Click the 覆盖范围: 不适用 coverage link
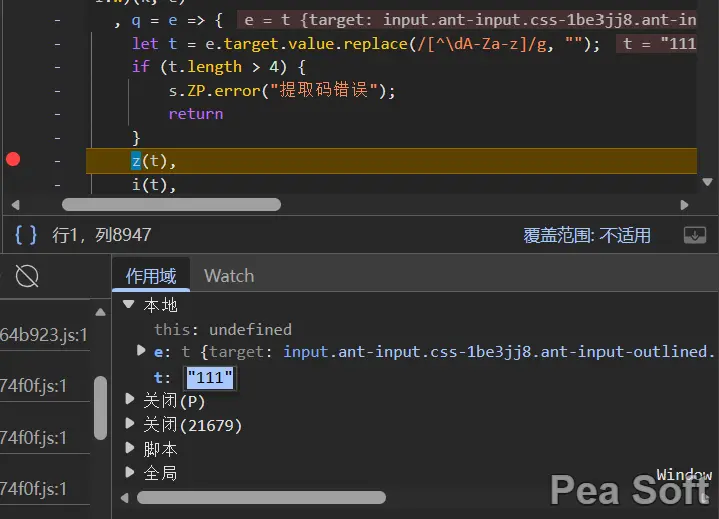The height and width of the screenshot is (519, 719). [587, 235]
